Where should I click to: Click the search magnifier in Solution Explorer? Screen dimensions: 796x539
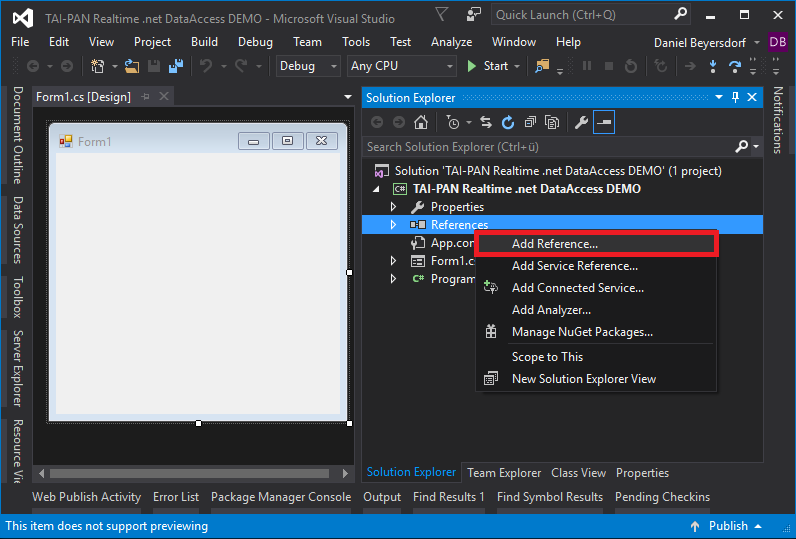click(742, 147)
